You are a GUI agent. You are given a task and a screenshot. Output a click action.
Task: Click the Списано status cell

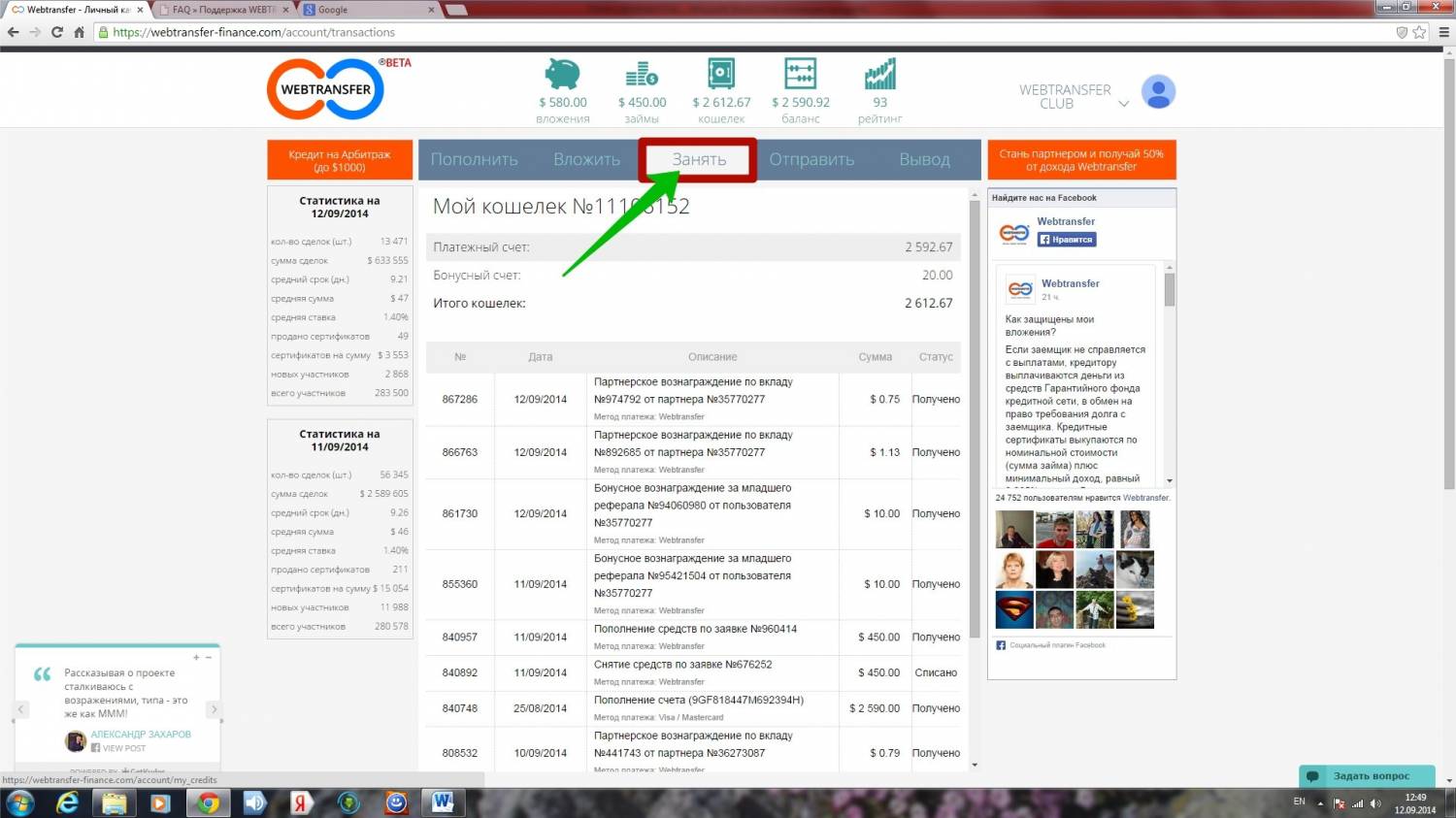[x=936, y=672]
